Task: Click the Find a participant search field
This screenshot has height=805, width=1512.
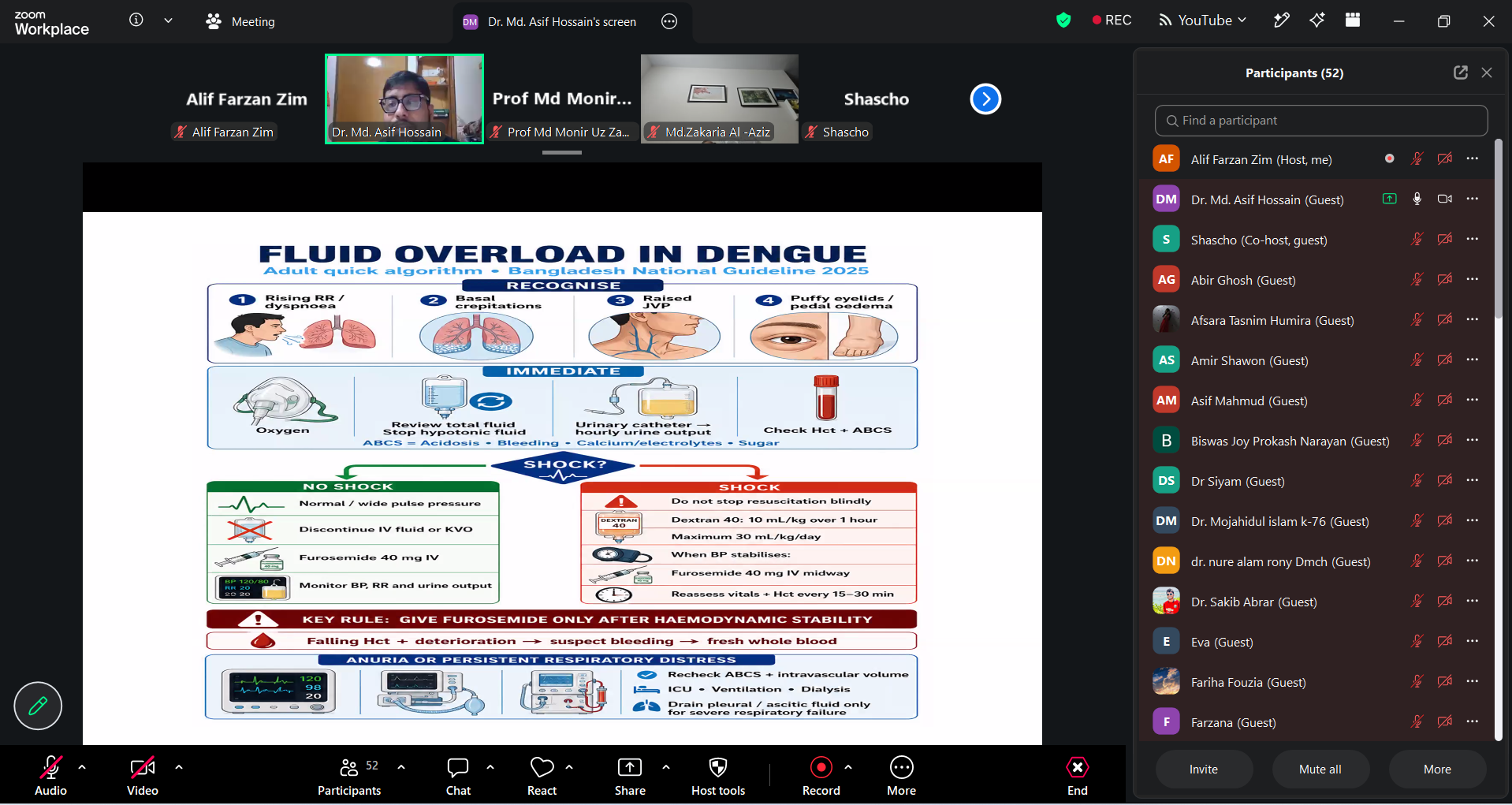Action: (1321, 121)
